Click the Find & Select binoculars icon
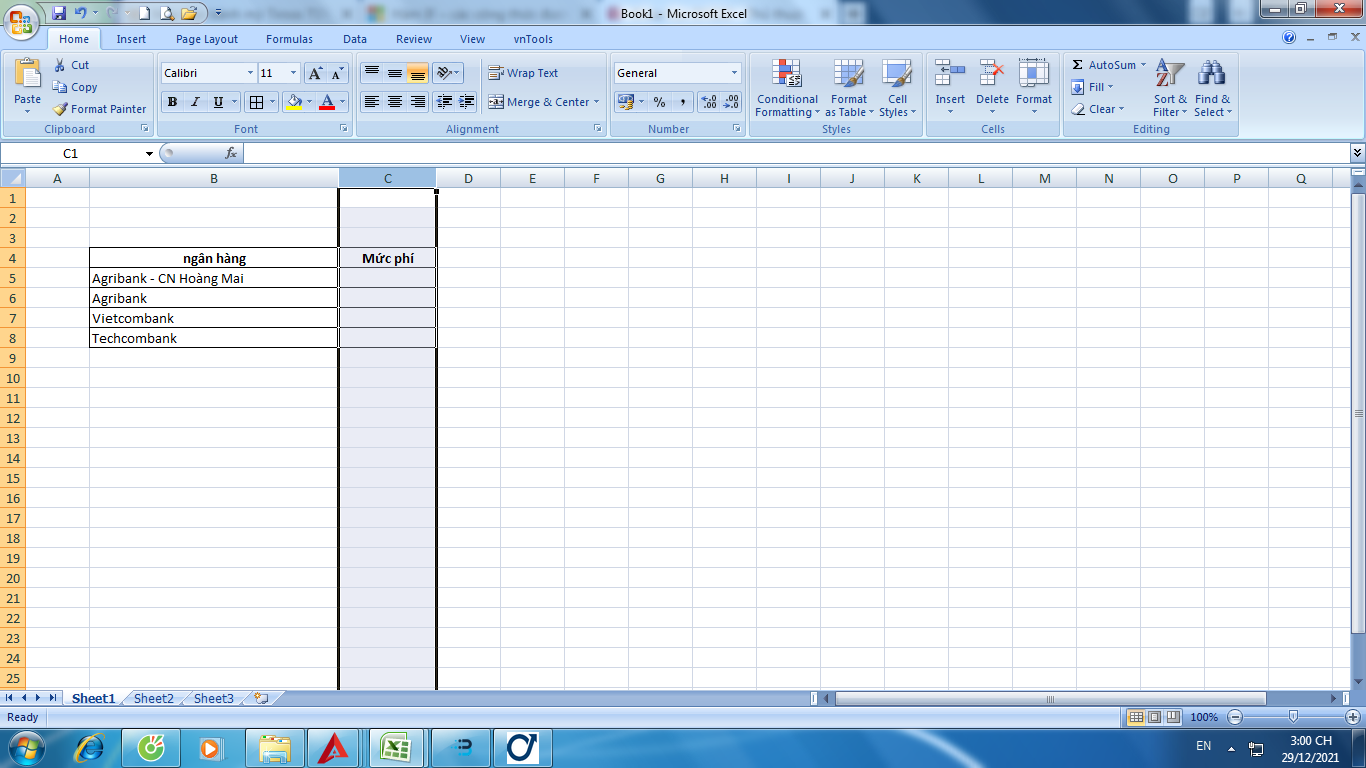 click(1212, 74)
